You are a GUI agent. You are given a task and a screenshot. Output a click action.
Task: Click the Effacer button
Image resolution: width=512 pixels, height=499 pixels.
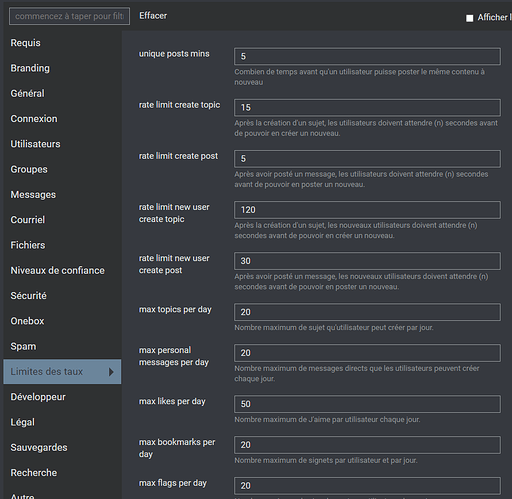153,16
